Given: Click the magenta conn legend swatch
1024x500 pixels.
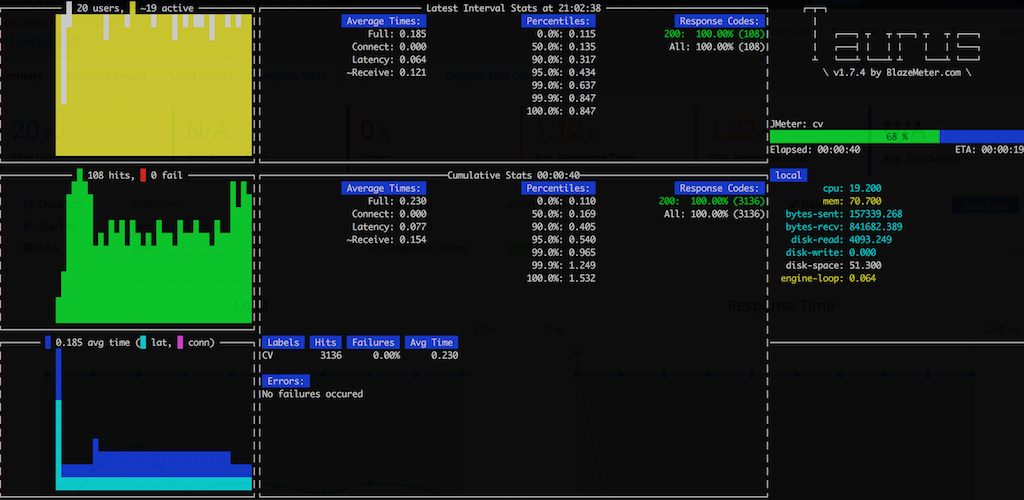Looking at the screenshot, I should click(180, 343).
